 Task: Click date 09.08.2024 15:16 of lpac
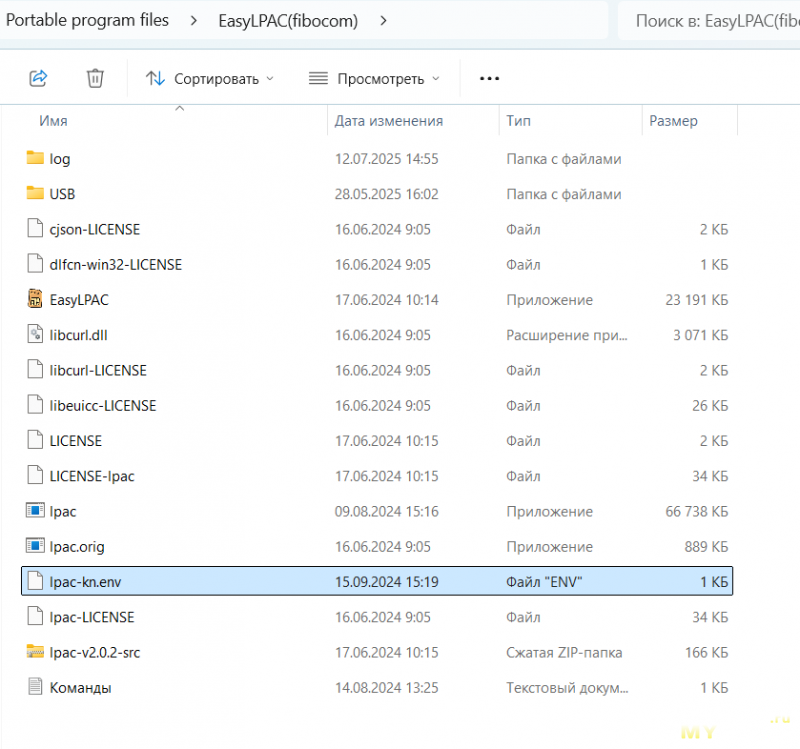click(386, 511)
